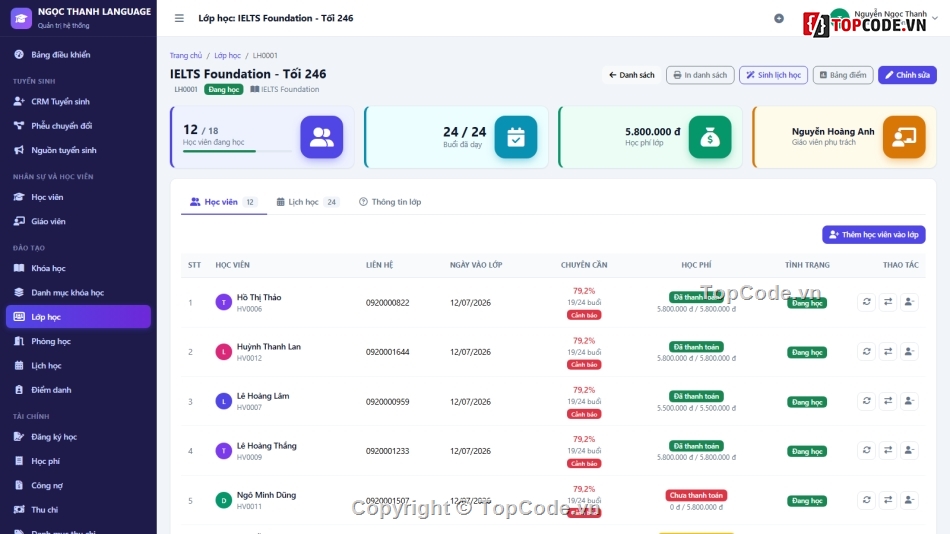Click the calendar check sessions icon
Viewport: 950px width, 534px height.
point(516,137)
